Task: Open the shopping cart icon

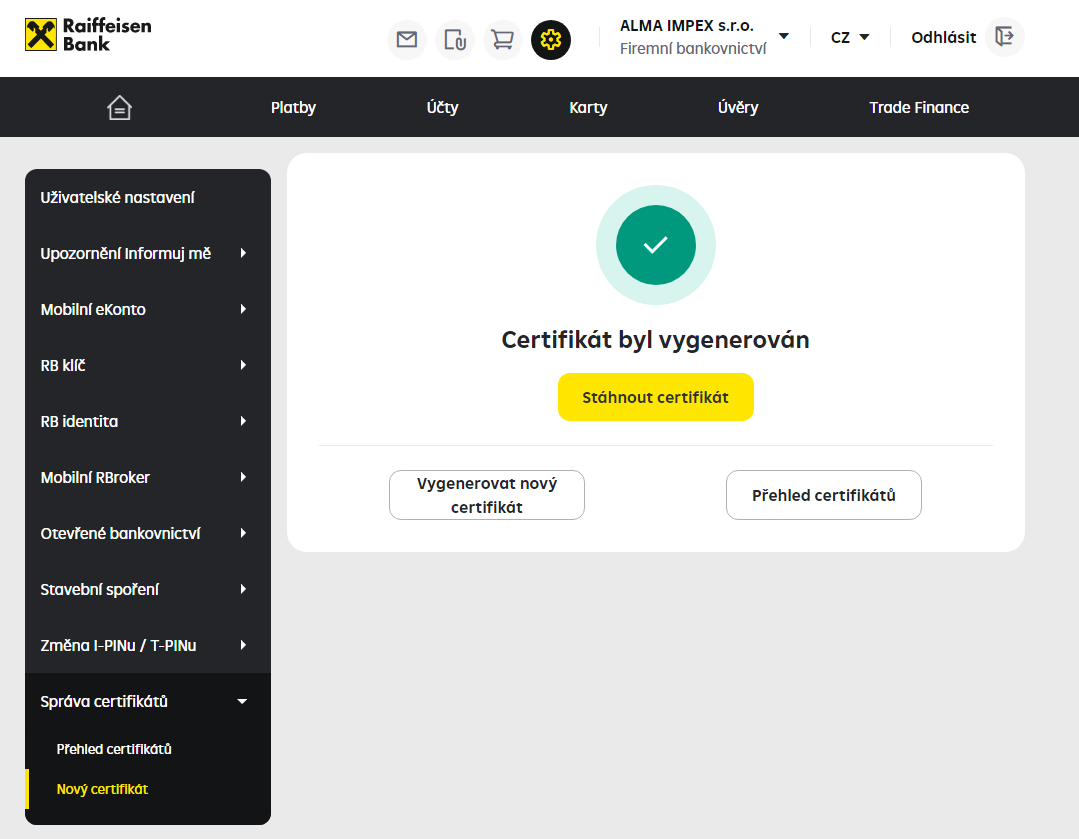Action: (503, 40)
